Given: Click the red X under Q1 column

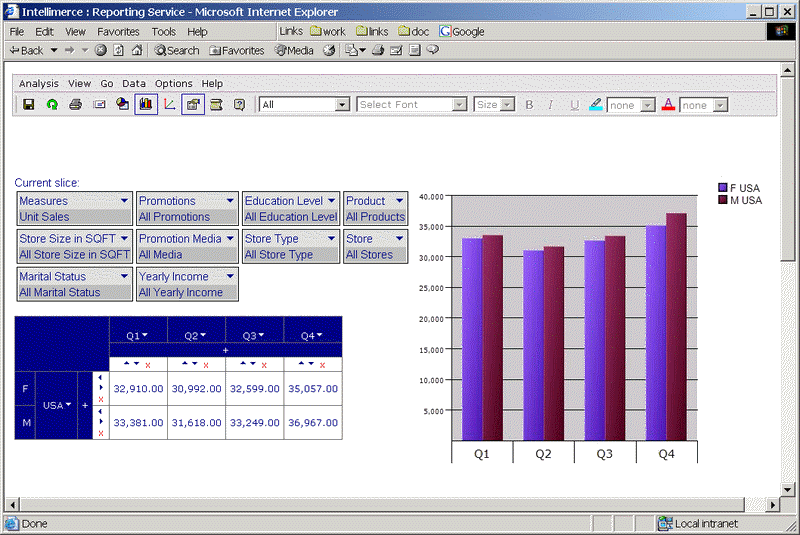Looking at the screenshot, I should pyautogui.click(x=148, y=365).
